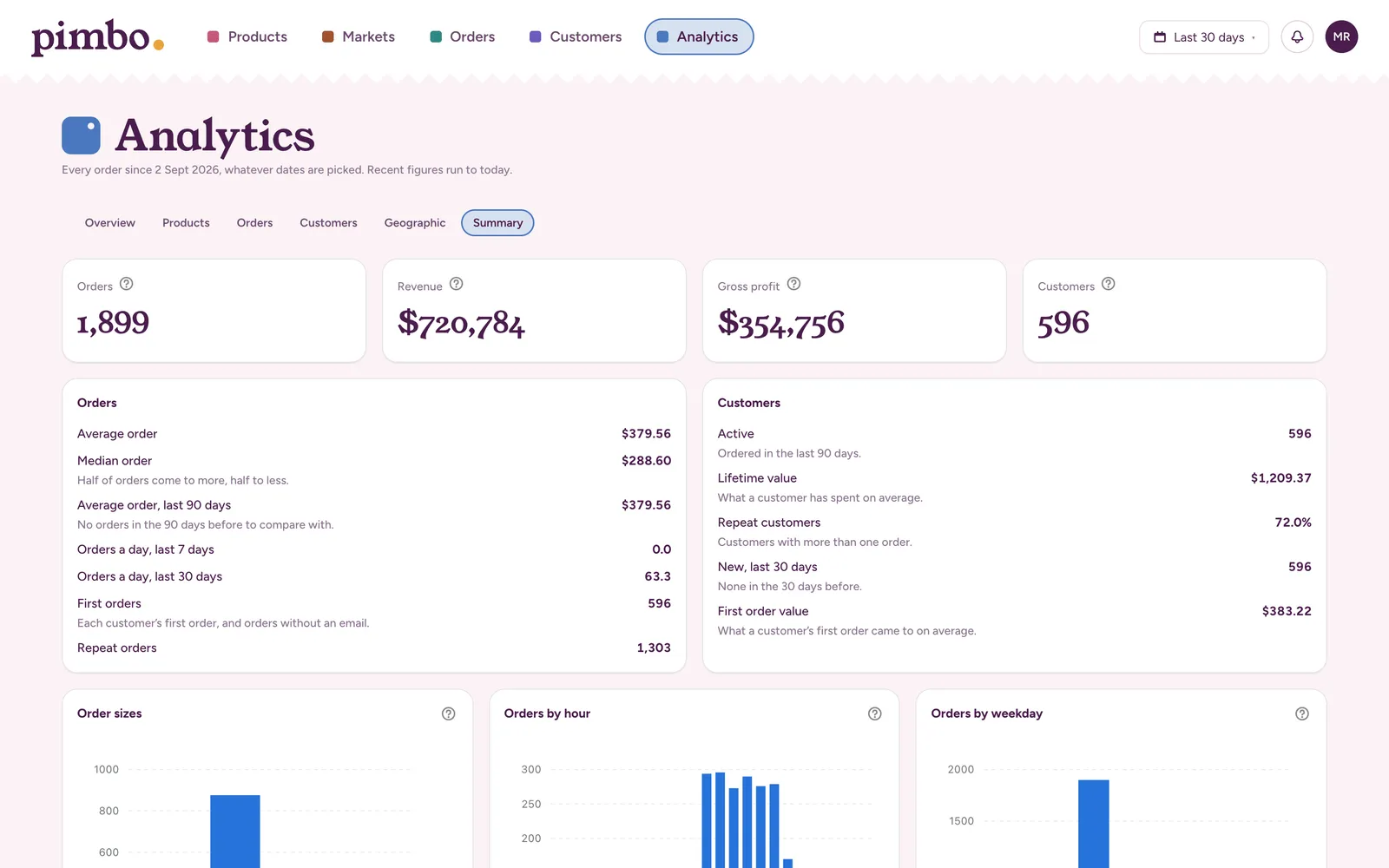Click the Orders by weekday chart title

987,713
